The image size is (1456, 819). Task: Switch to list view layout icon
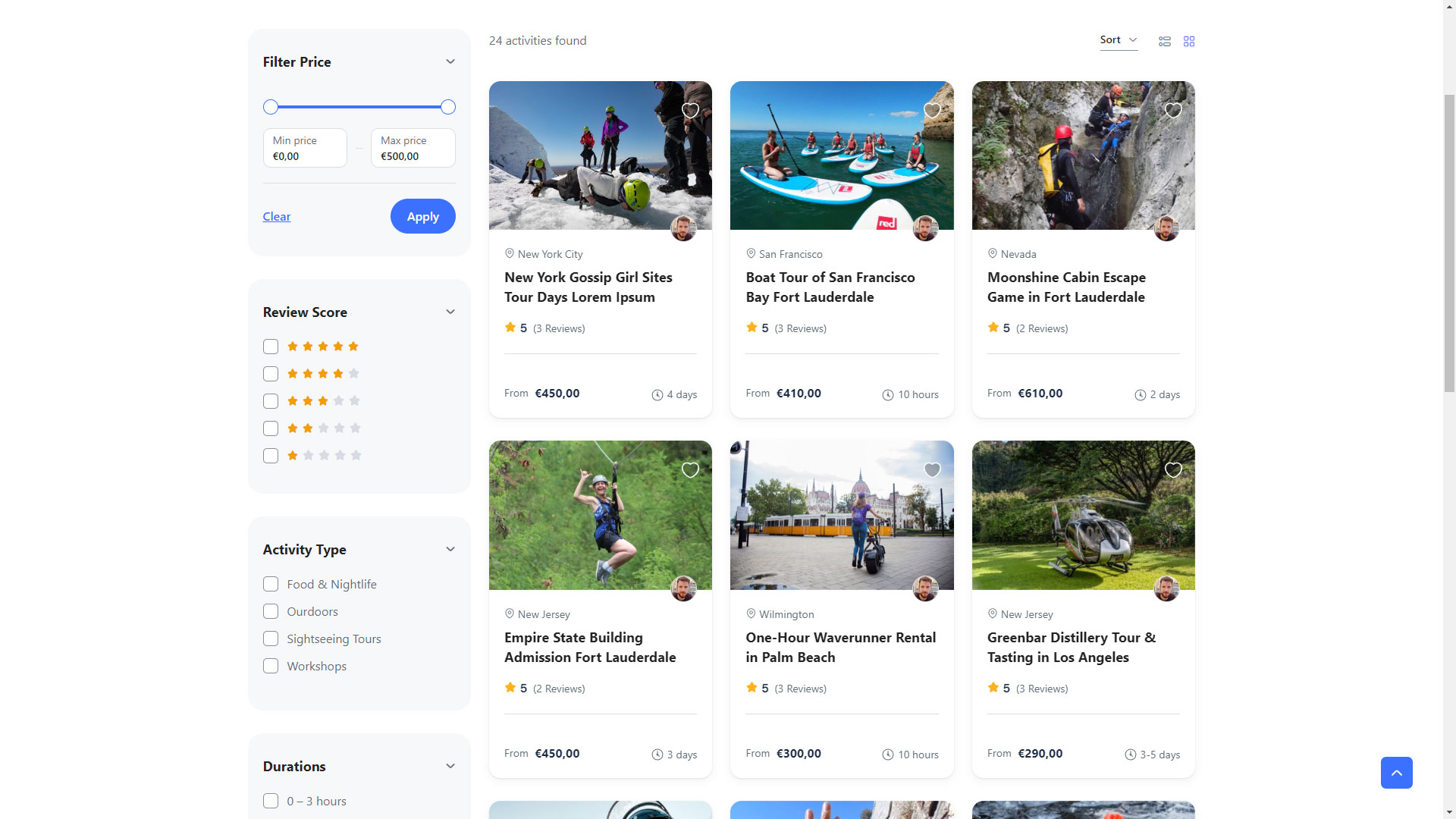[x=1165, y=42]
